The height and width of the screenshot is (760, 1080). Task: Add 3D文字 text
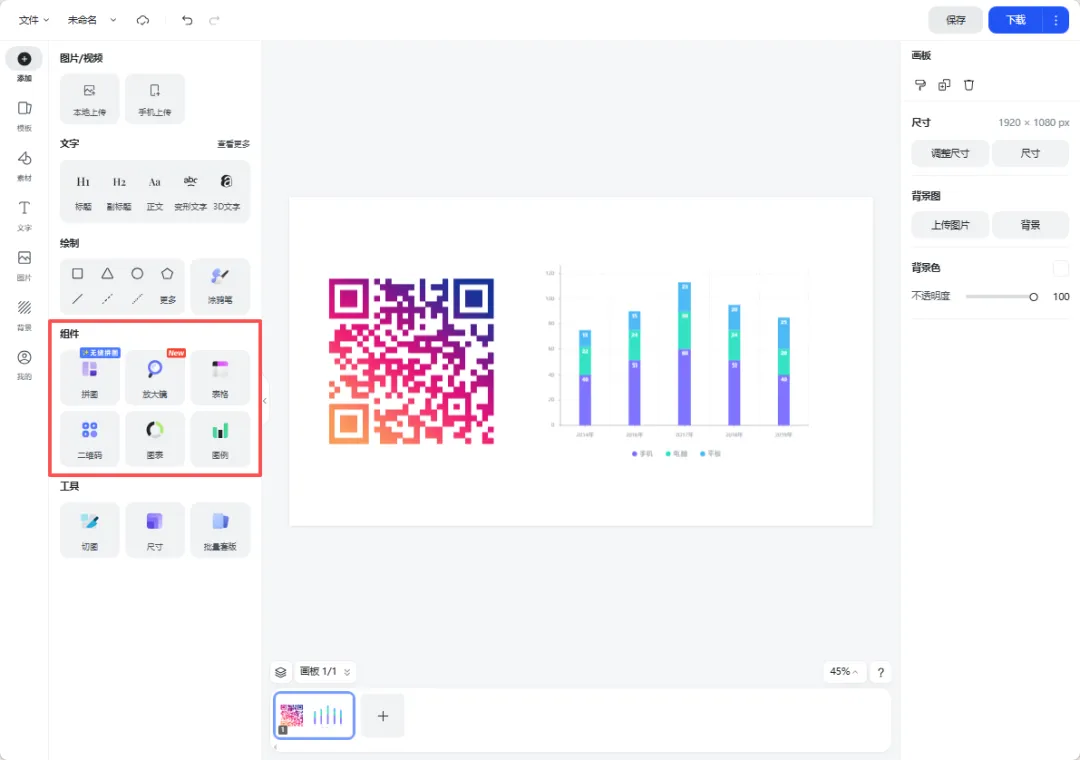coord(226,192)
